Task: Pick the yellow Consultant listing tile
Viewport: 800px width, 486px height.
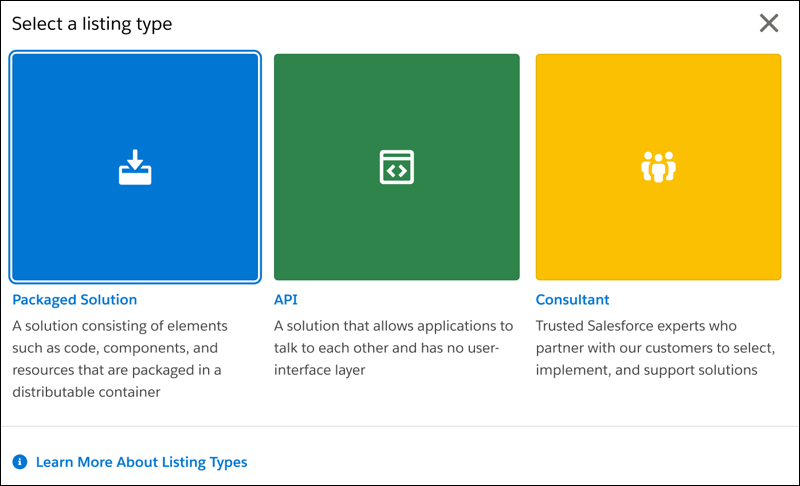Action: tap(658, 167)
